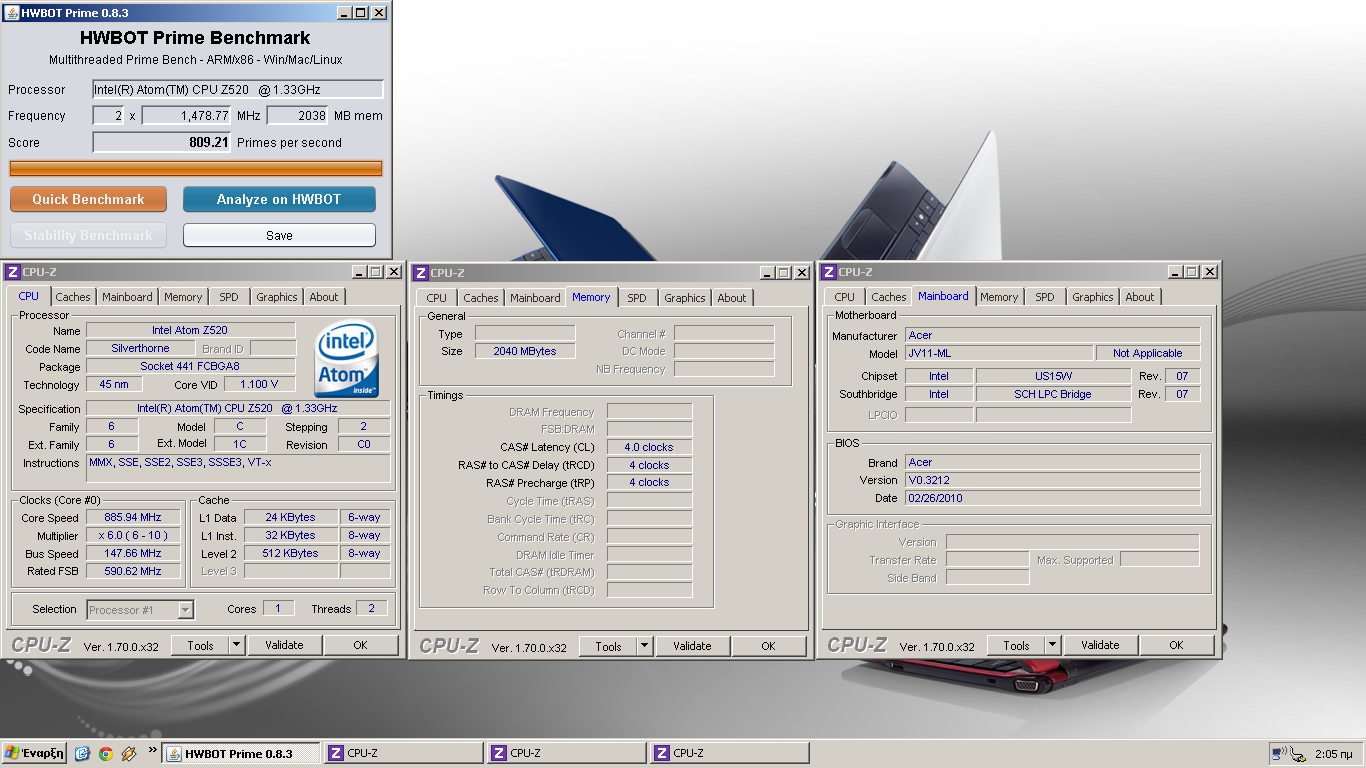Click OK in the Memory tab CPU-Z window

[x=768, y=646]
